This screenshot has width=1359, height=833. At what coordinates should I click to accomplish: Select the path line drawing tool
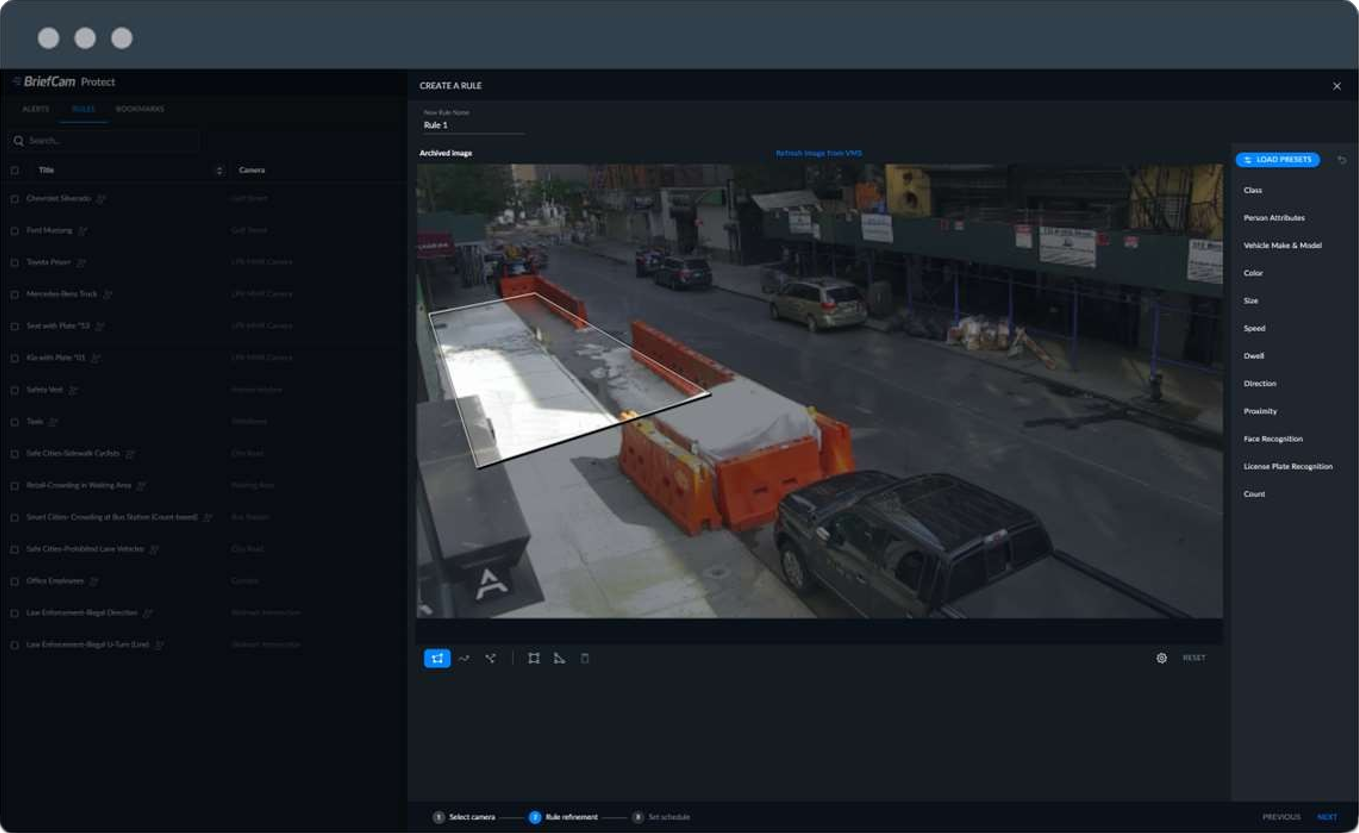click(464, 658)
